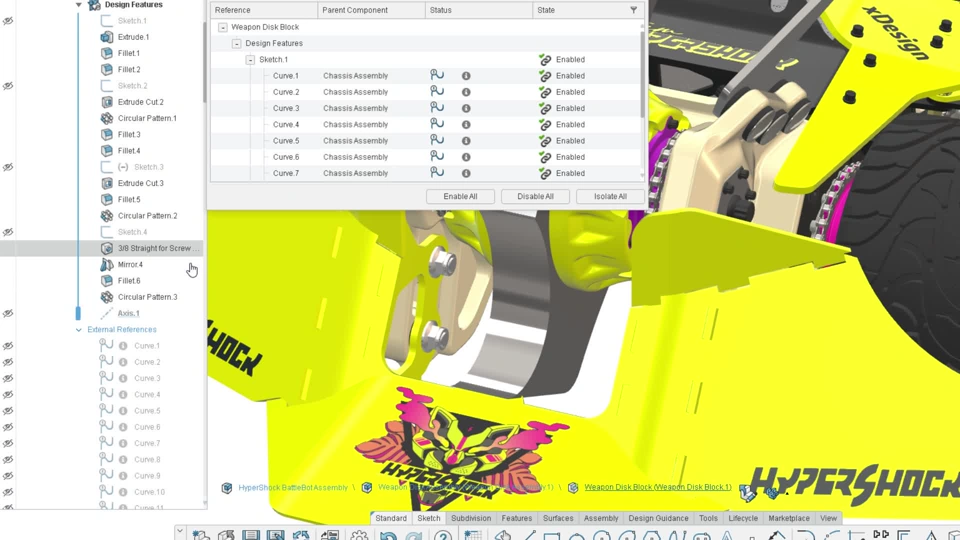Collapse the External References section
Viewport: 960px width, 540px height.
click(78, 329)
